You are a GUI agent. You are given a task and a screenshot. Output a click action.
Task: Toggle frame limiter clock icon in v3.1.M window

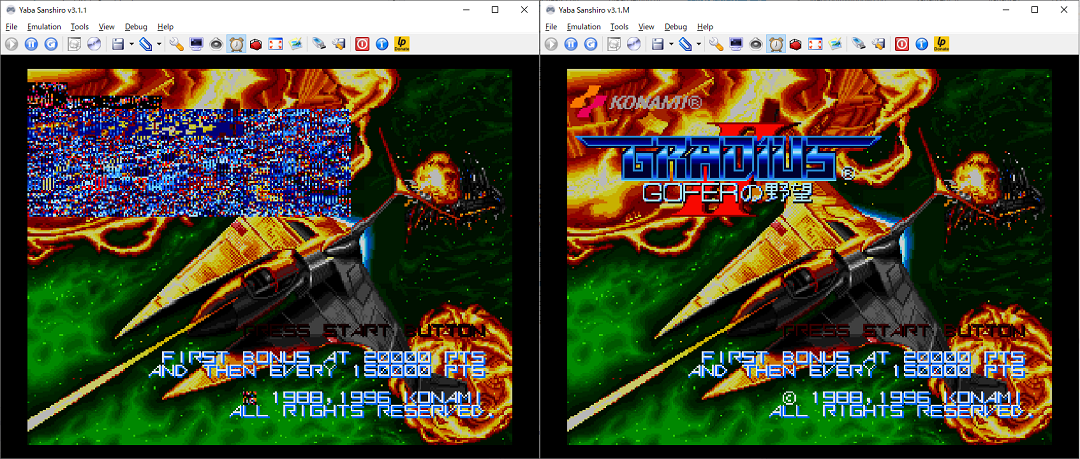[776, 44]
